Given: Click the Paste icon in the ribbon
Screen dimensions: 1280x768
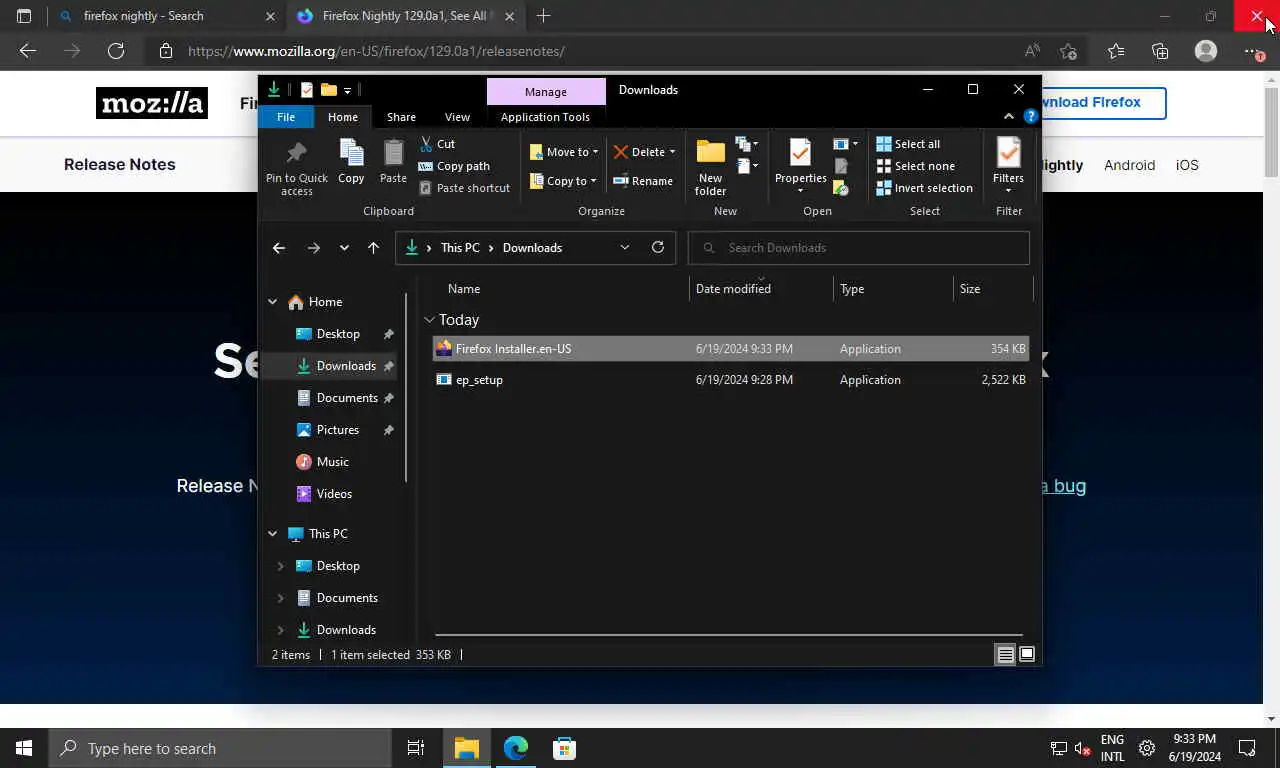Looking at the screenshot, I should (393, 162).
